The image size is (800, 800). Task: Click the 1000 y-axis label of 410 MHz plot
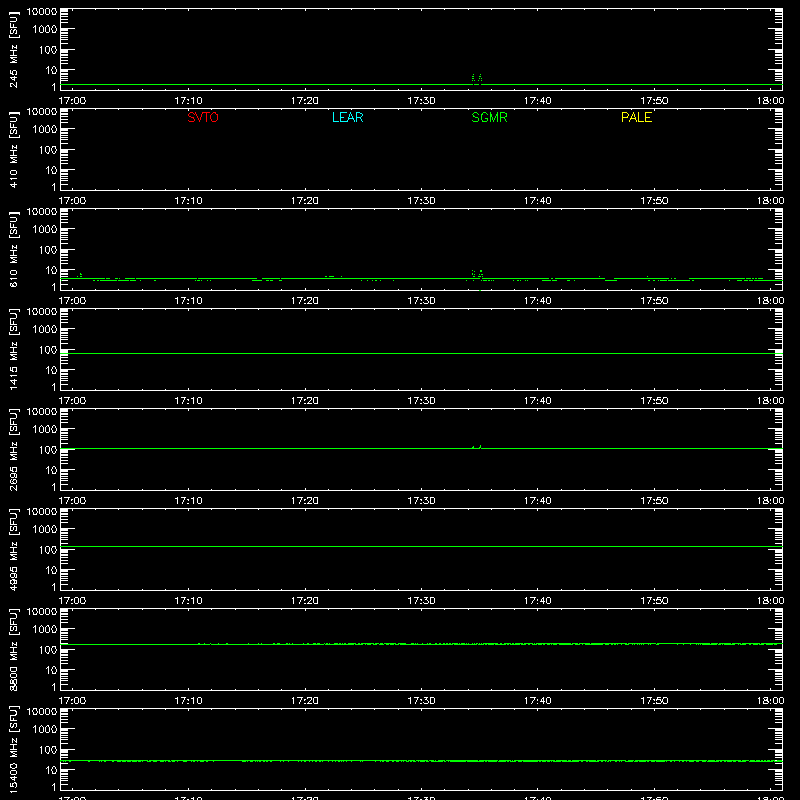[x=45, y=130]
